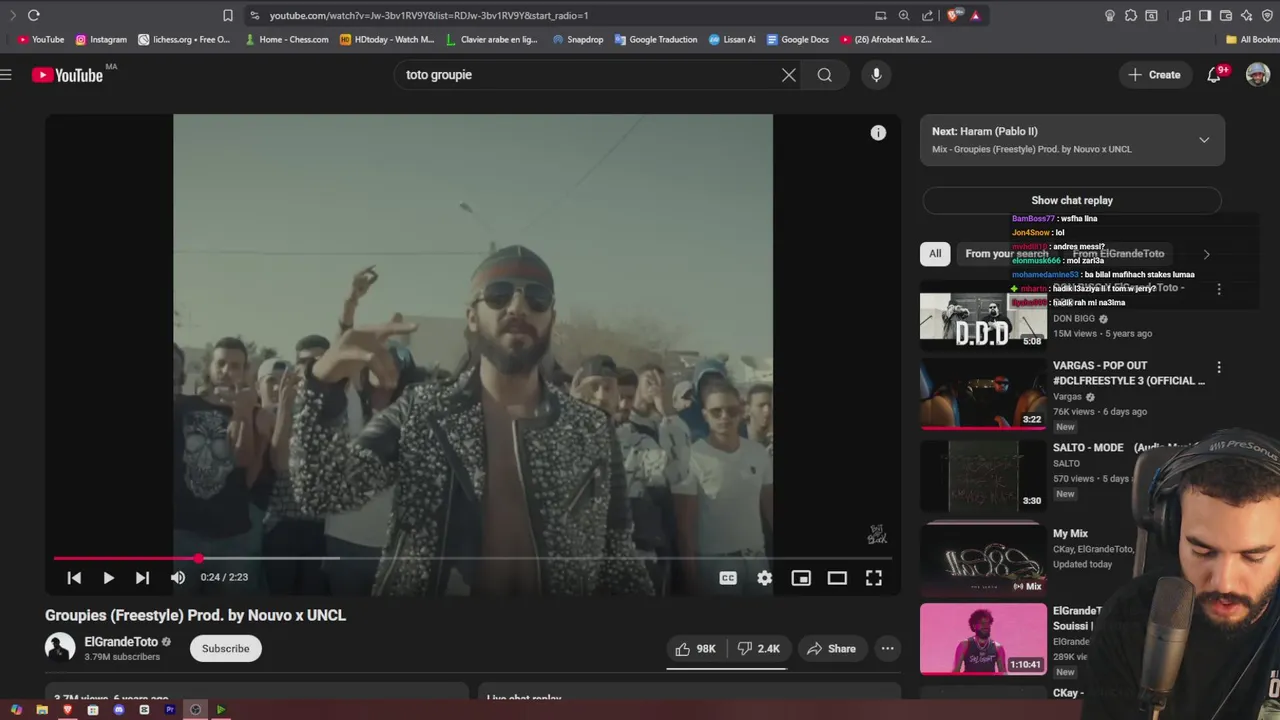Screen dimensions: 1280x720
Task: Click the share page icon in the address bar
Action: click(x=928, y=15)
